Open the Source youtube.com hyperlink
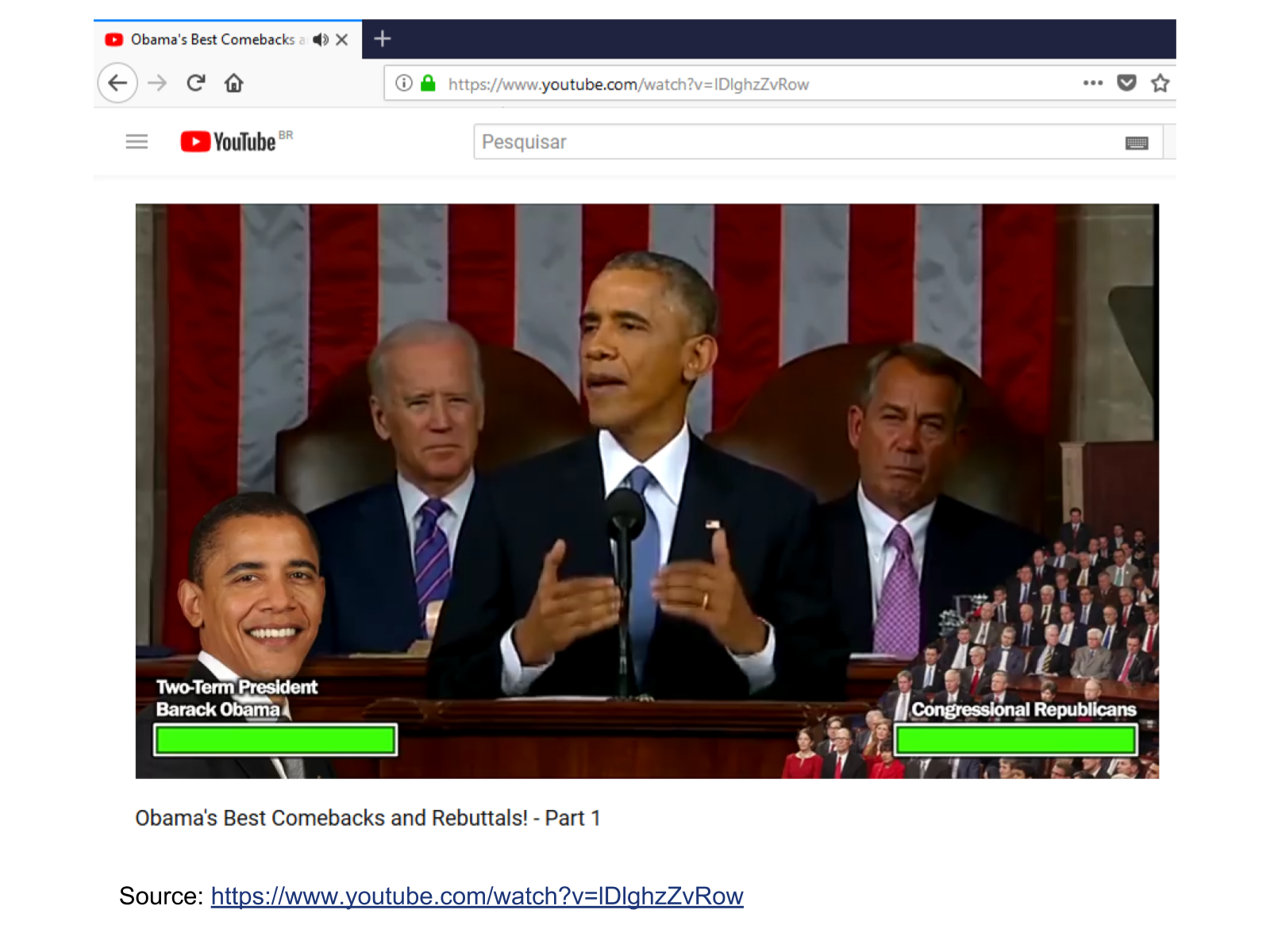Viewport: 1270px width, 952px height. coord(476,896)
